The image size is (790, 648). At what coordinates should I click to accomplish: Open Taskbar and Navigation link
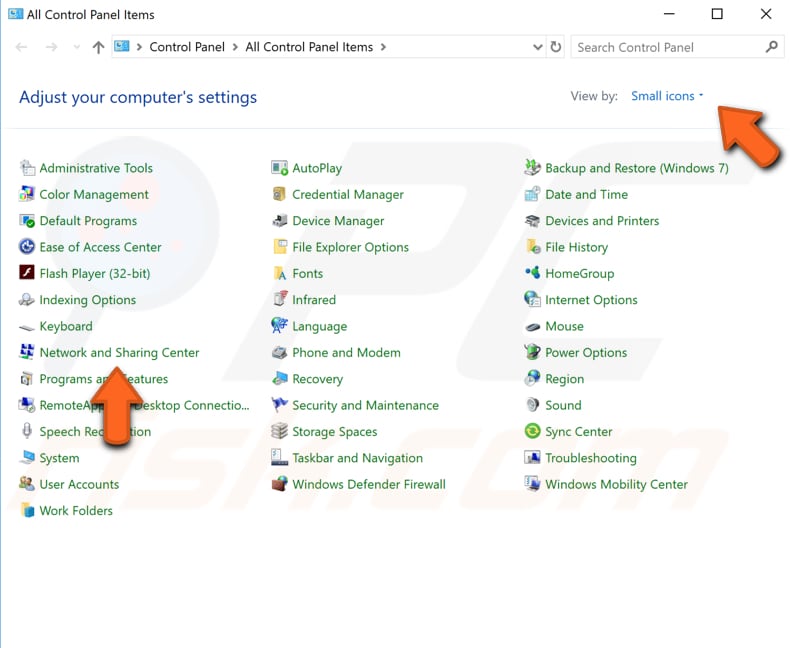click(357, 458)
